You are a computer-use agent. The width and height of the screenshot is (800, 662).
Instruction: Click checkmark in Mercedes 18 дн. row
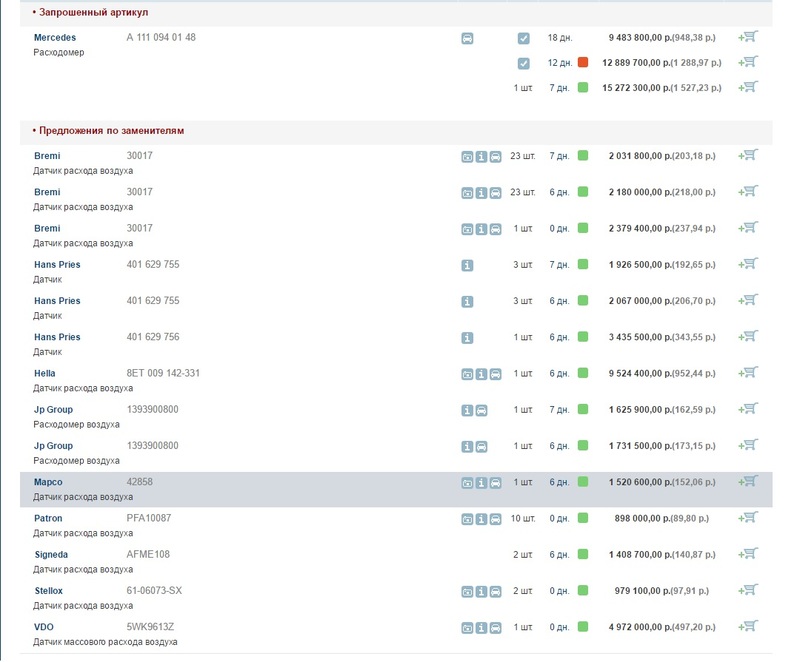(523, 38)
